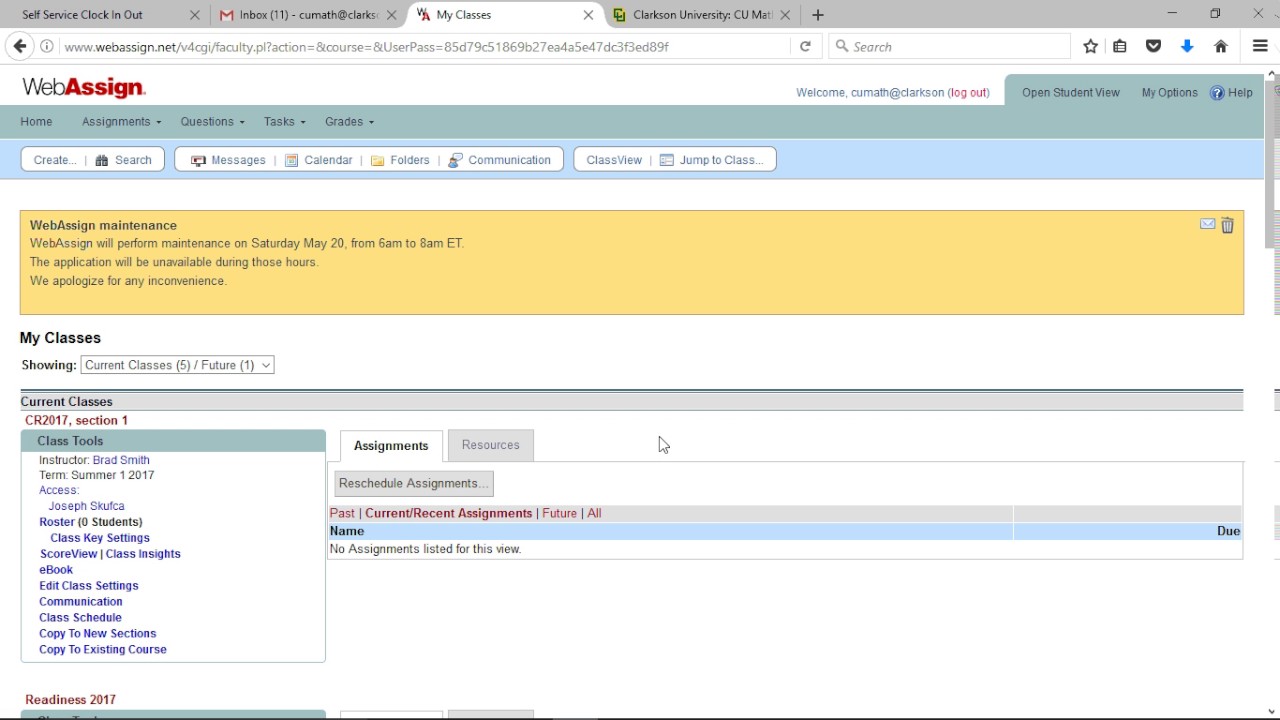The image size is (1280, 720).
Task: Click Joseph Skufca access link
Action: 86,506
